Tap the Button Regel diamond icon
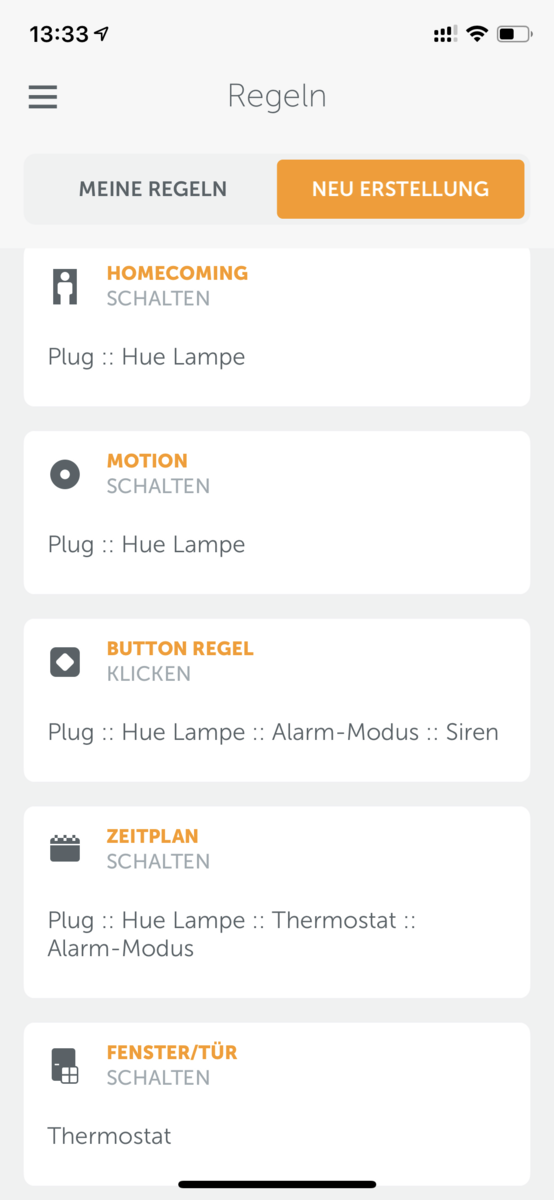This screenshot has height=1200, width=554. [x=65, y=662]
